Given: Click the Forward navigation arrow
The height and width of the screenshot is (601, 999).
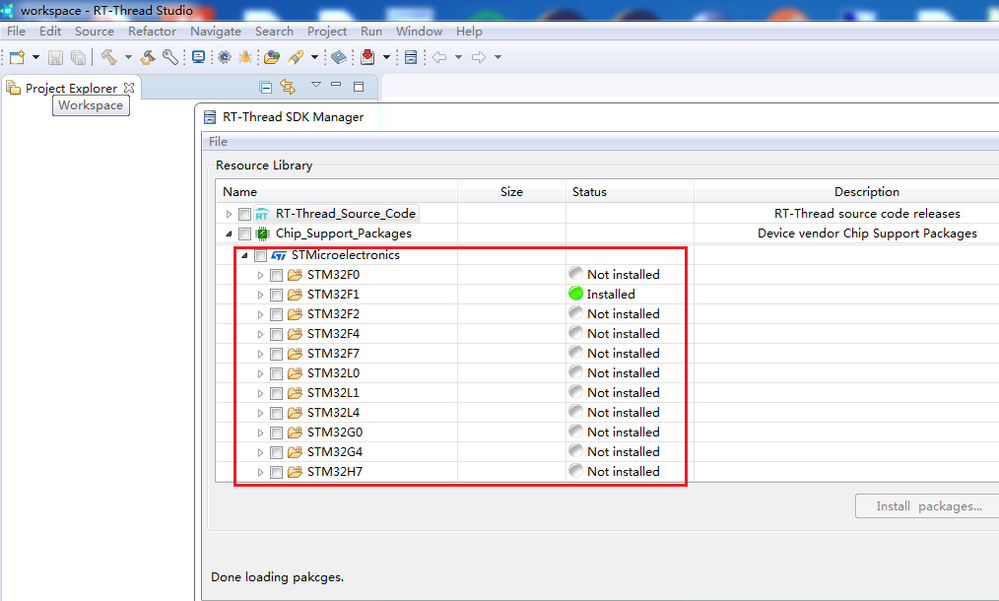Looking at the screenshot, I should tap(478, 57).
